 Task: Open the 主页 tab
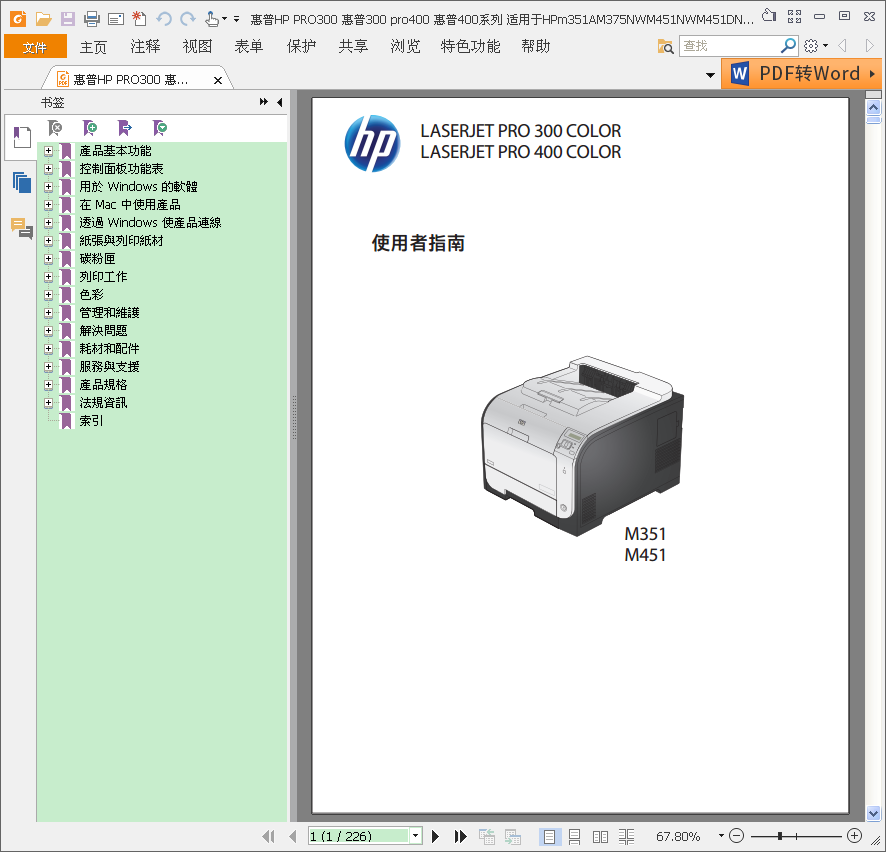93,47
